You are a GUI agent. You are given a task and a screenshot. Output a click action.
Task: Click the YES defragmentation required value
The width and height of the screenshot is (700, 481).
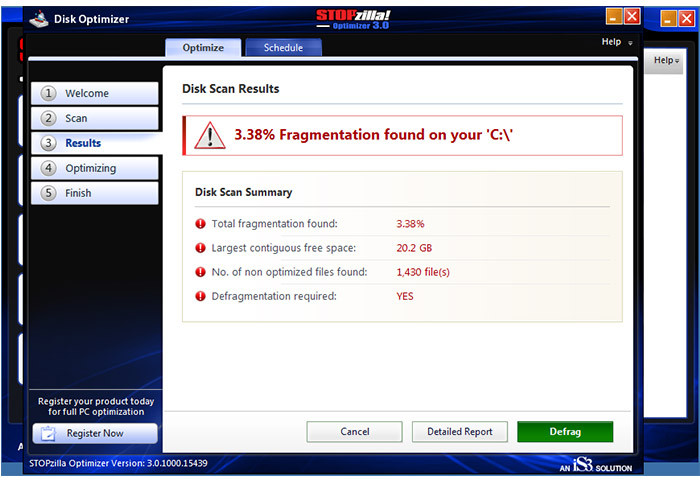click(x=405, y=296)
